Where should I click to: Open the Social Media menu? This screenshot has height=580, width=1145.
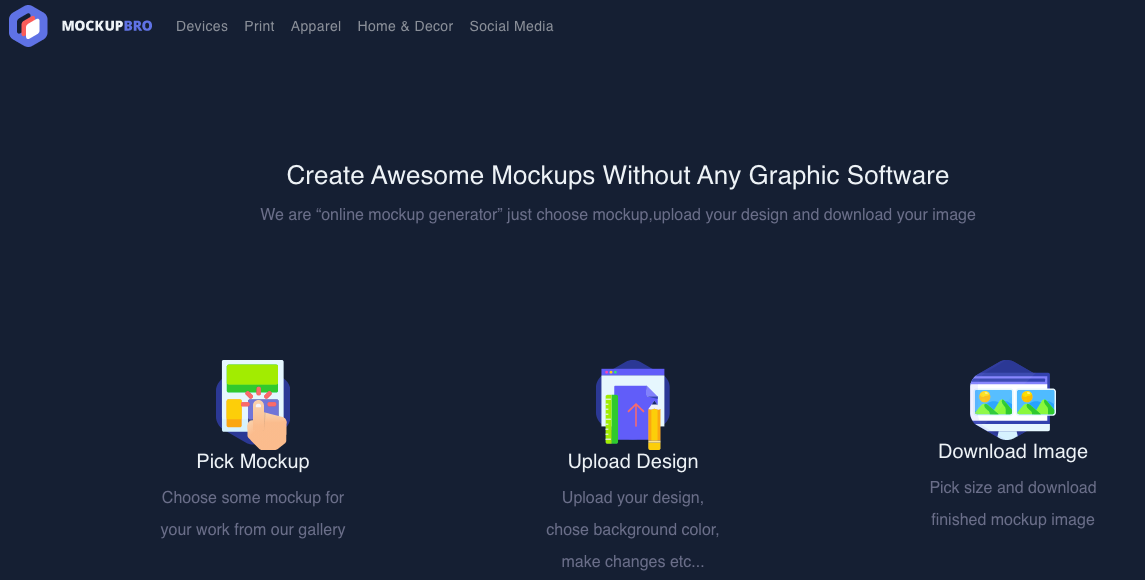pos(511,26)
